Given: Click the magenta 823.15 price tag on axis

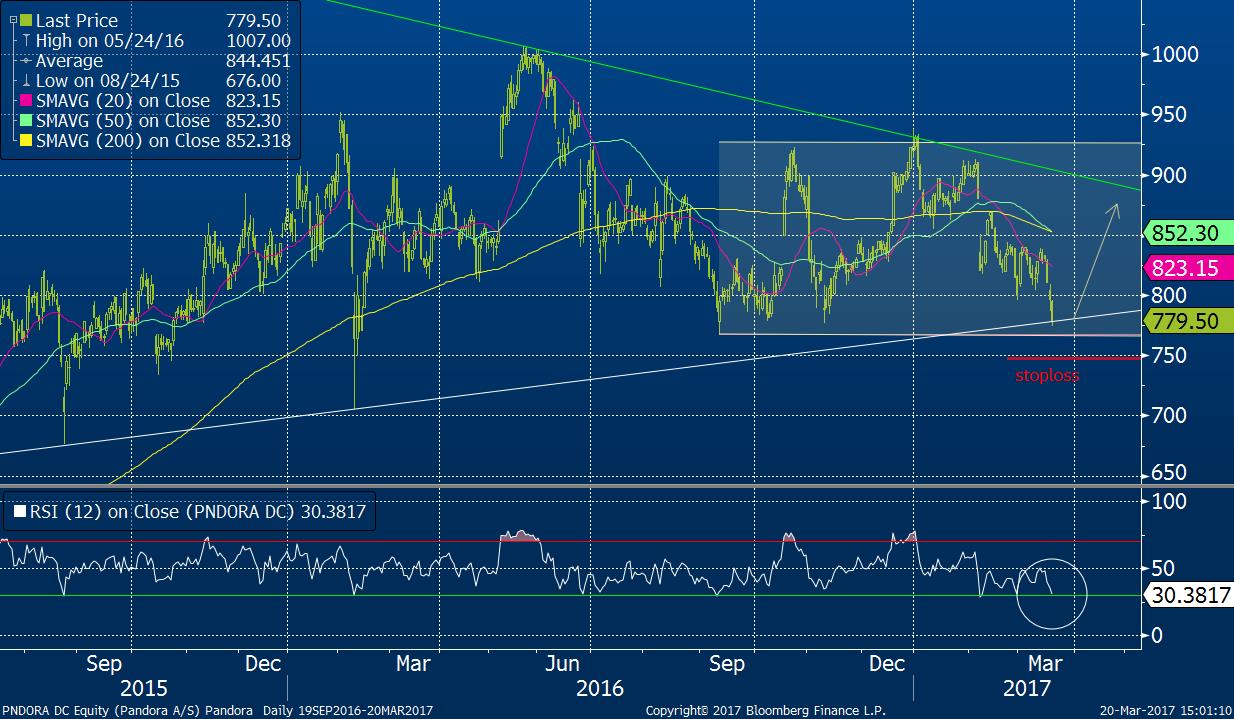Looking at the screenshot, I should point(1187,268).
